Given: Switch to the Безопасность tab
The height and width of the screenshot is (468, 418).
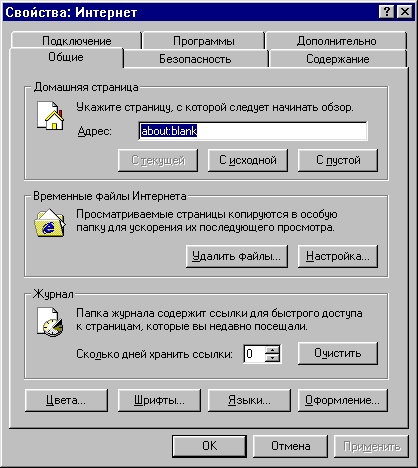Looking at the screenshot, I should [195, 59].
